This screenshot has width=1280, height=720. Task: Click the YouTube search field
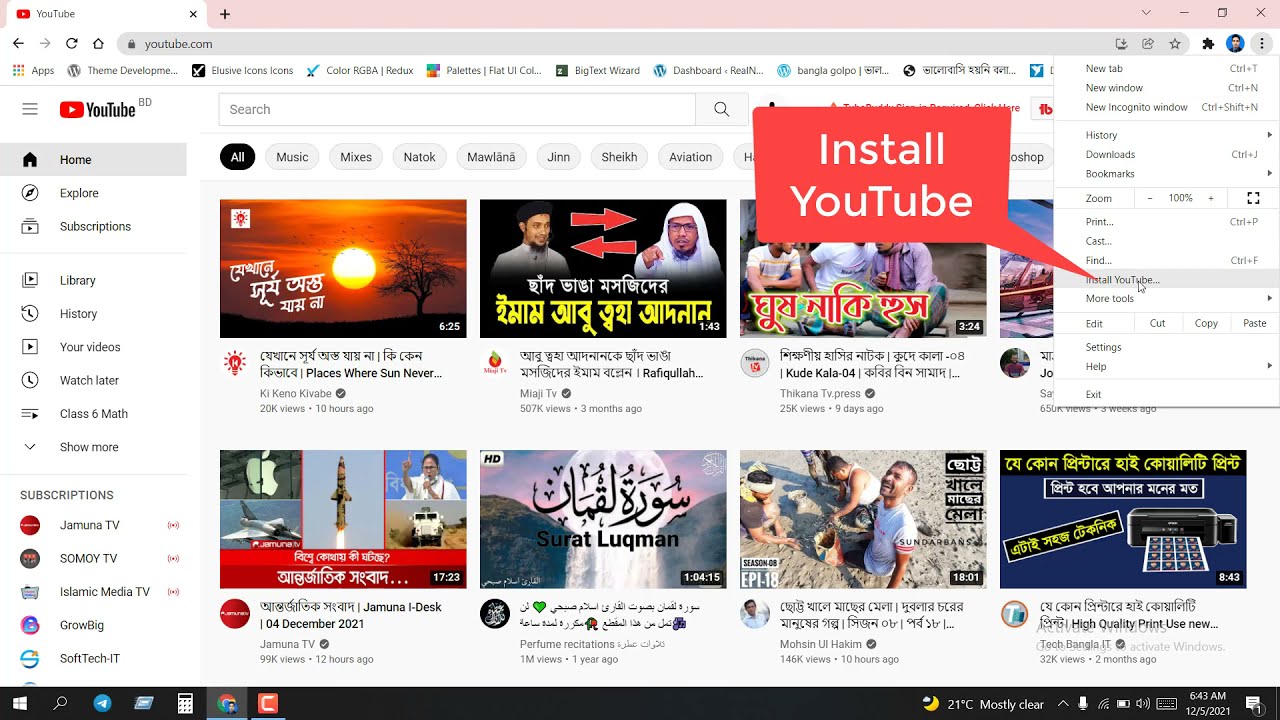point(457,109)
